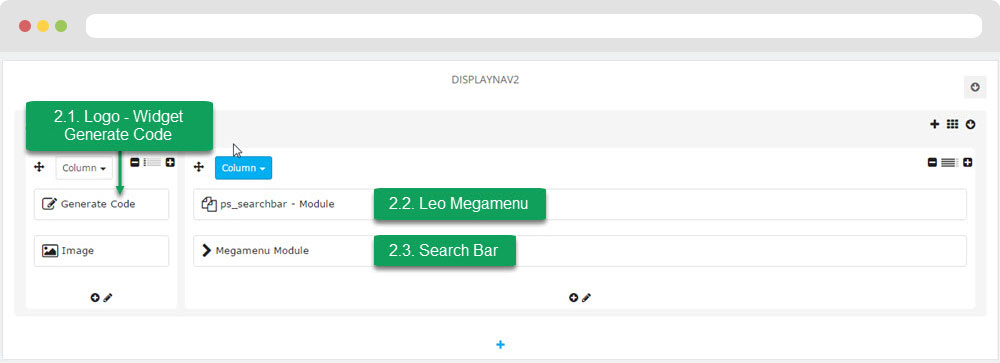The width and height of the screenshot is (1000, 363).
Task: Edit the left column with the pencil icon
Action: (x=108, y=297)
